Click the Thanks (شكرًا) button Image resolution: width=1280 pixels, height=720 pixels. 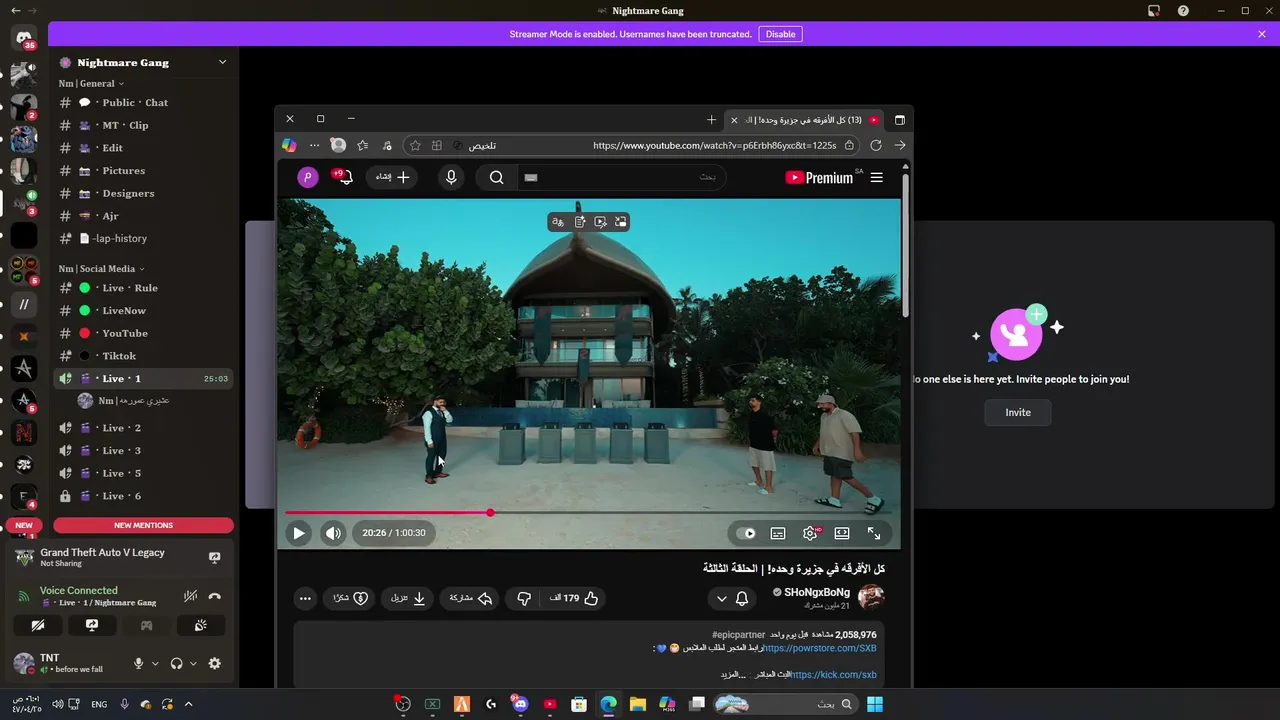[351, 598]
